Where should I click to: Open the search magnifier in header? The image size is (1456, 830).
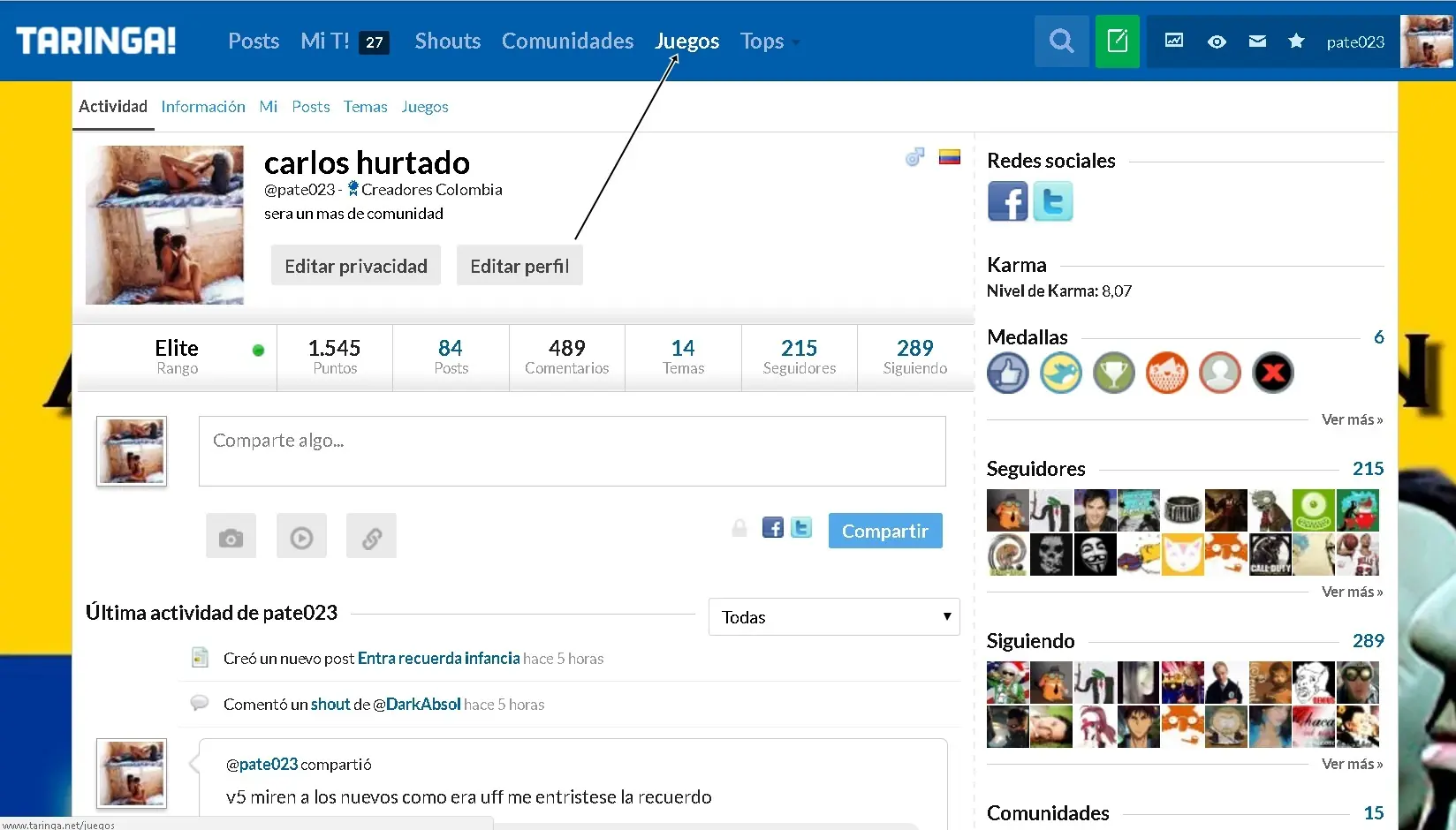[1061, 41]
